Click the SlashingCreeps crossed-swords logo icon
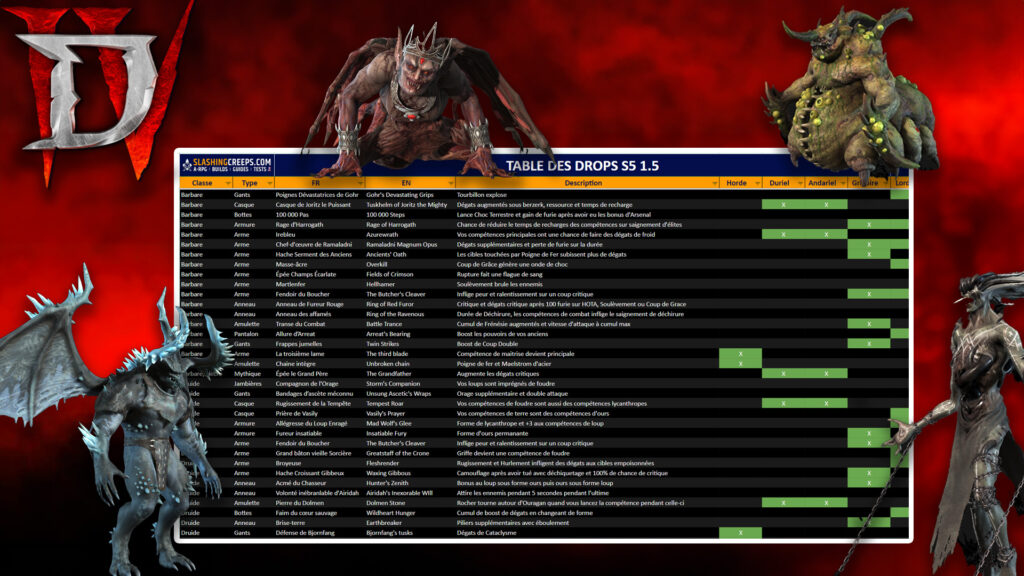 (188, 165)
